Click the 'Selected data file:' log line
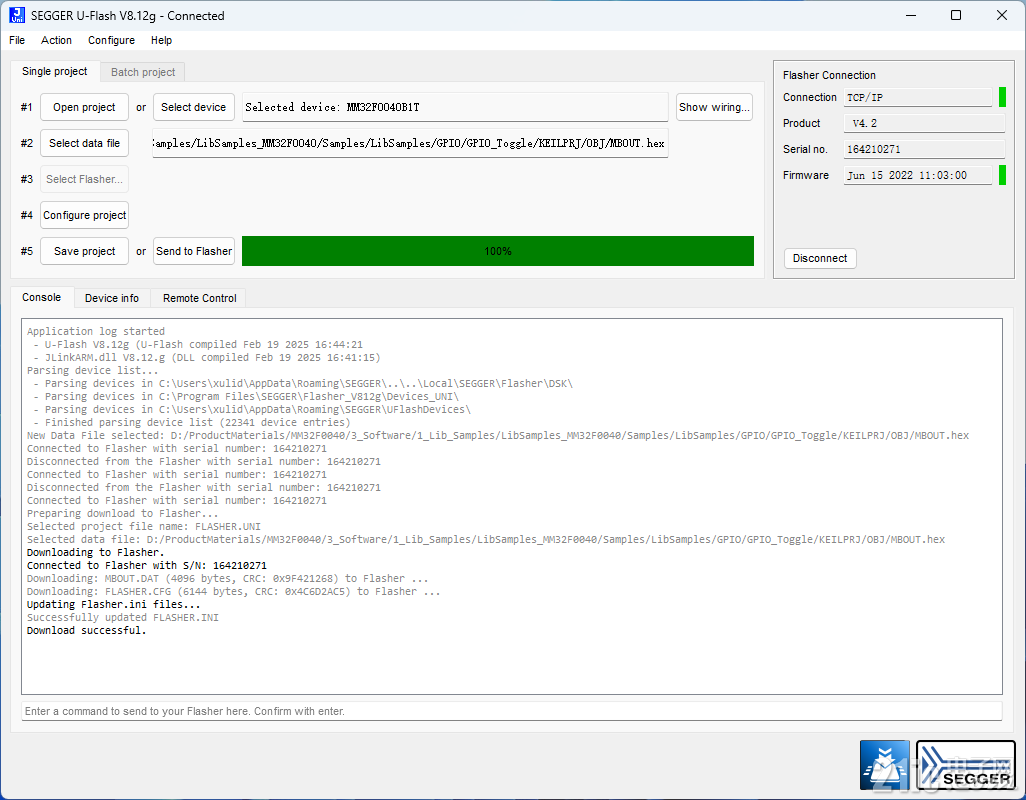 [x=486, y=540]
